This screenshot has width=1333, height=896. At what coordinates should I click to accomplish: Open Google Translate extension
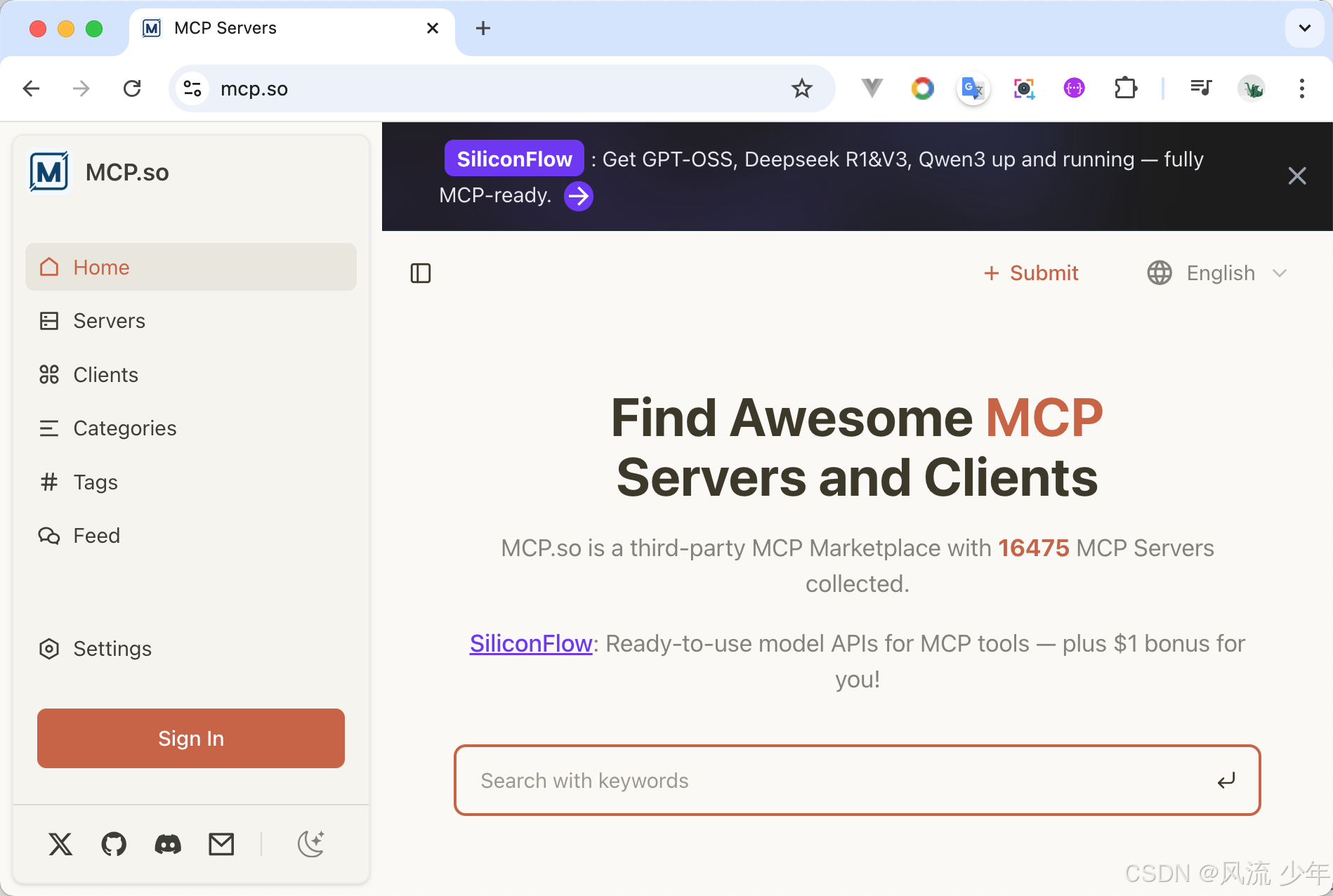tap(973, 88)
